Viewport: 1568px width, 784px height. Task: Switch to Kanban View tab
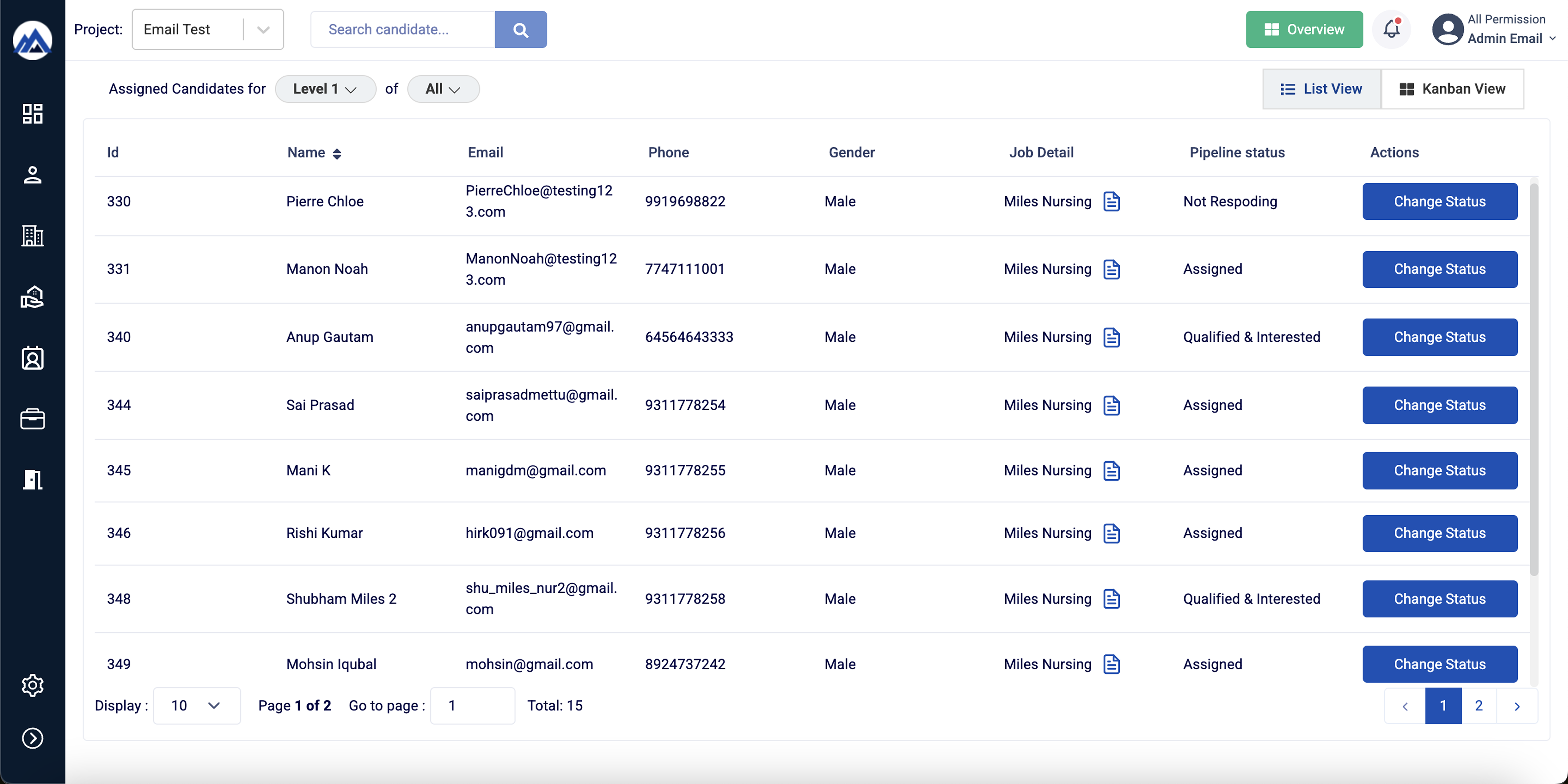1452,89
